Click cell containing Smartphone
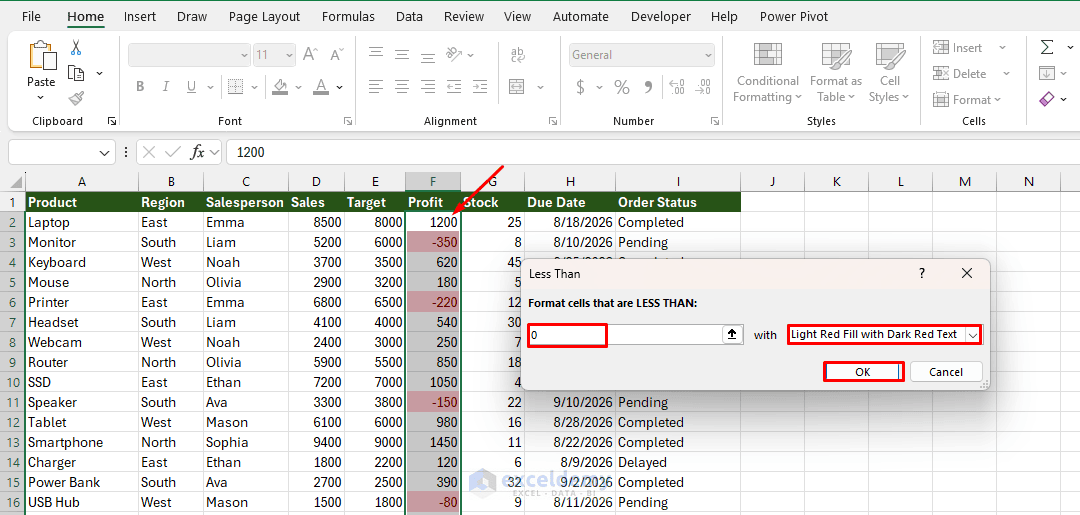This screenshot has height=515, width=1080. point(82,442)
